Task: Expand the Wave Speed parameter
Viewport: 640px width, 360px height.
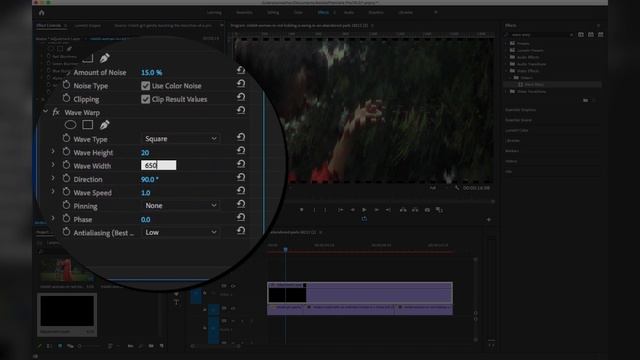Action: point(53,191)
